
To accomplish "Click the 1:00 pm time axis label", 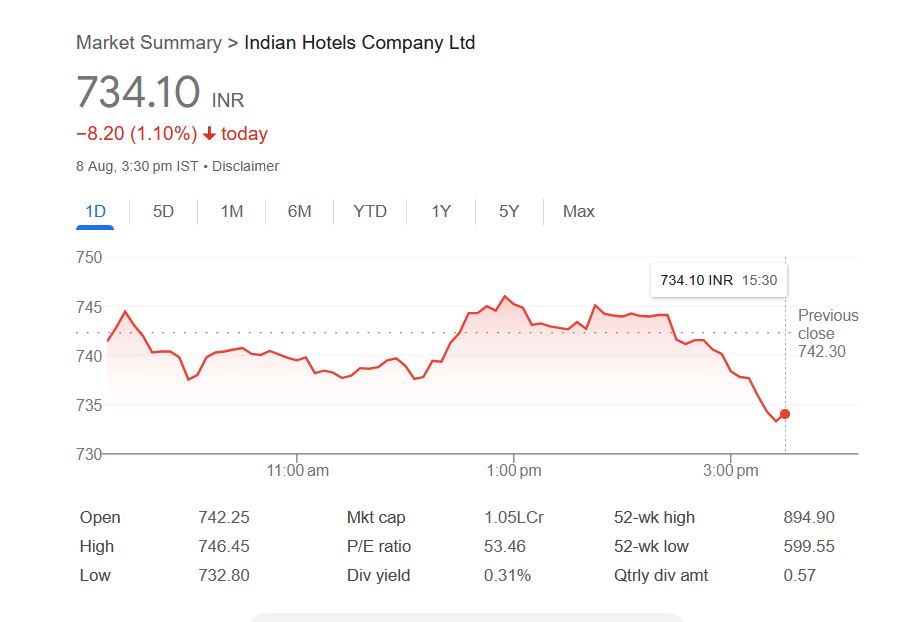I will [514, 470].
